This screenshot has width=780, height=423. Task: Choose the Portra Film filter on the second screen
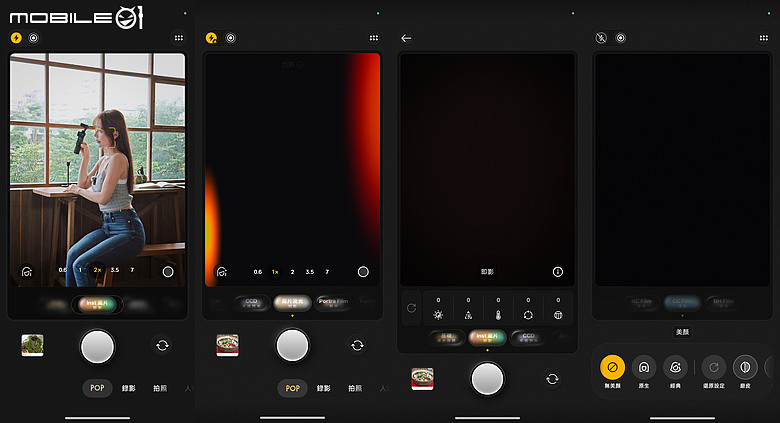[333, 303]
